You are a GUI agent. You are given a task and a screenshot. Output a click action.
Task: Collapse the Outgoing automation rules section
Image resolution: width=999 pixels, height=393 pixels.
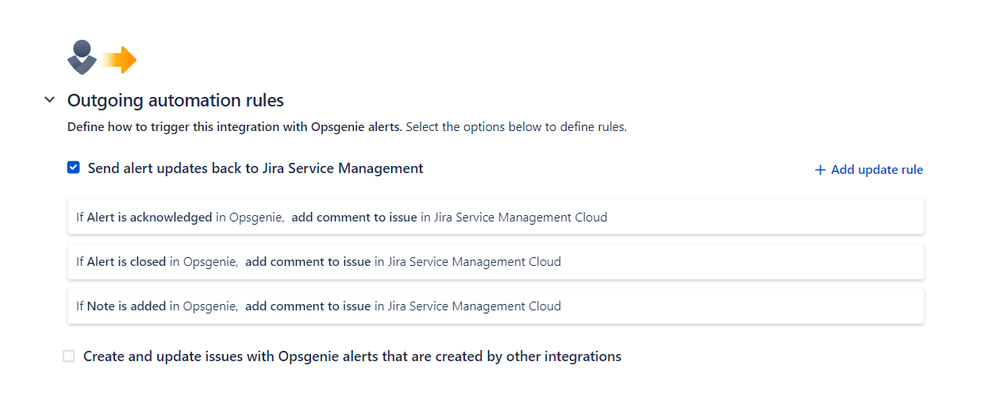(x=50, y=100)
